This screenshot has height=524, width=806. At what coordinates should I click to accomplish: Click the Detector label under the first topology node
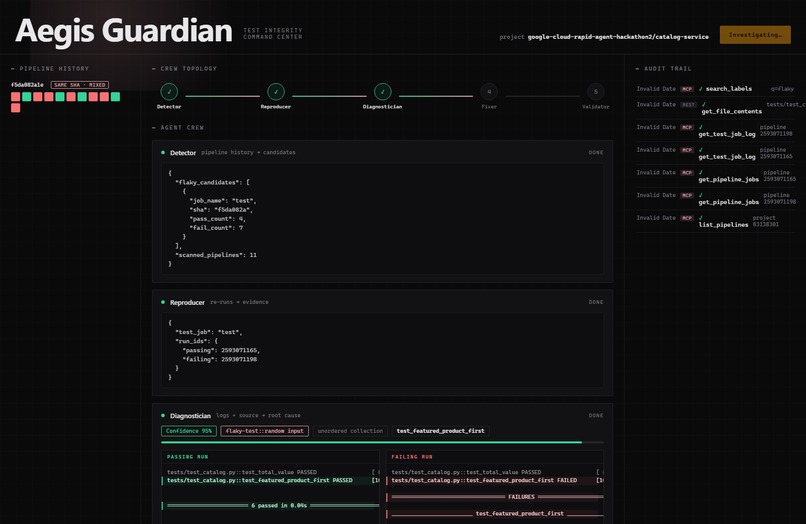(169, 106)
